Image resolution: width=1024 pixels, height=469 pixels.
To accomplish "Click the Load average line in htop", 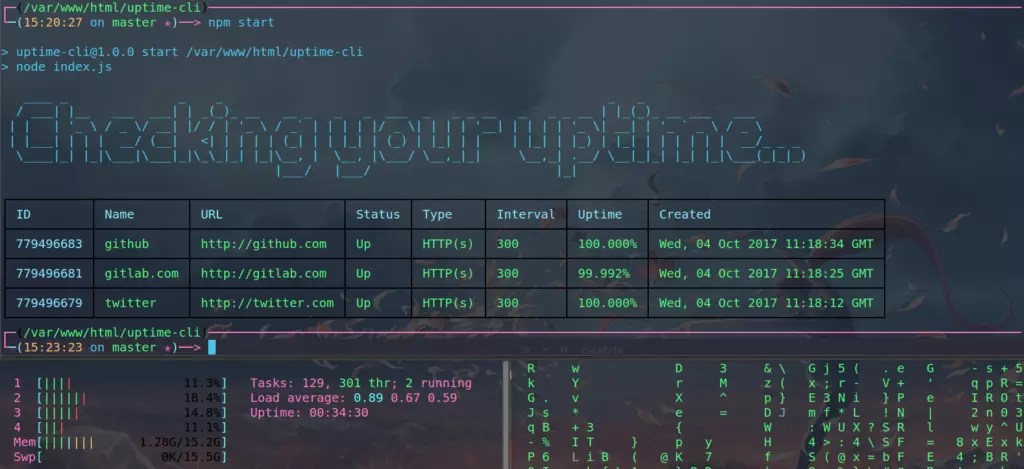I will pos(353,398).
